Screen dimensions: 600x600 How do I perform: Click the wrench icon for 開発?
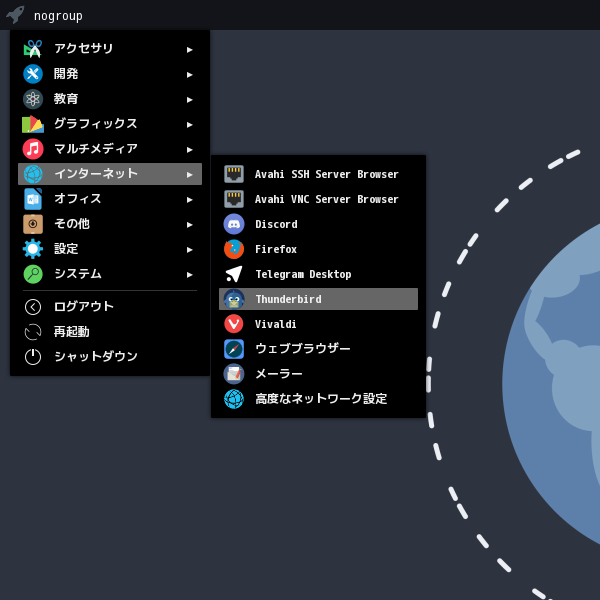tap(33, 74)
